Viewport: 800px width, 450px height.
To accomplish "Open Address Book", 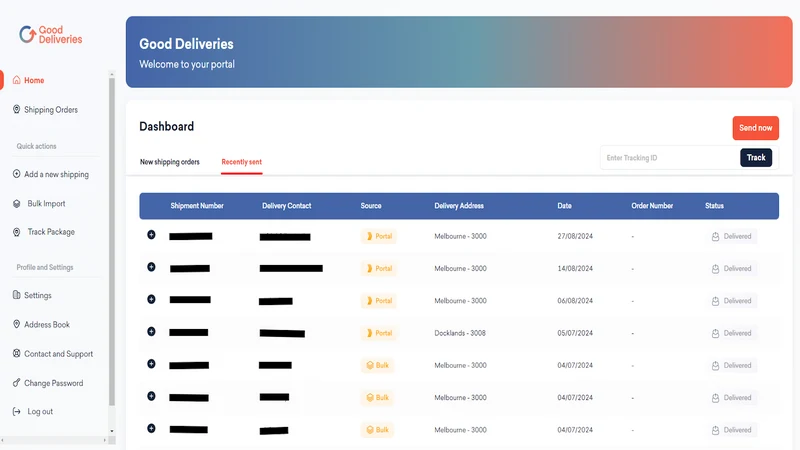I will [x=47, y=324].
